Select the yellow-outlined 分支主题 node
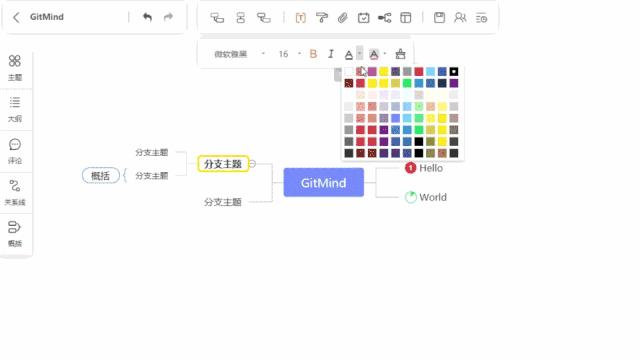 tap(223, 164)
